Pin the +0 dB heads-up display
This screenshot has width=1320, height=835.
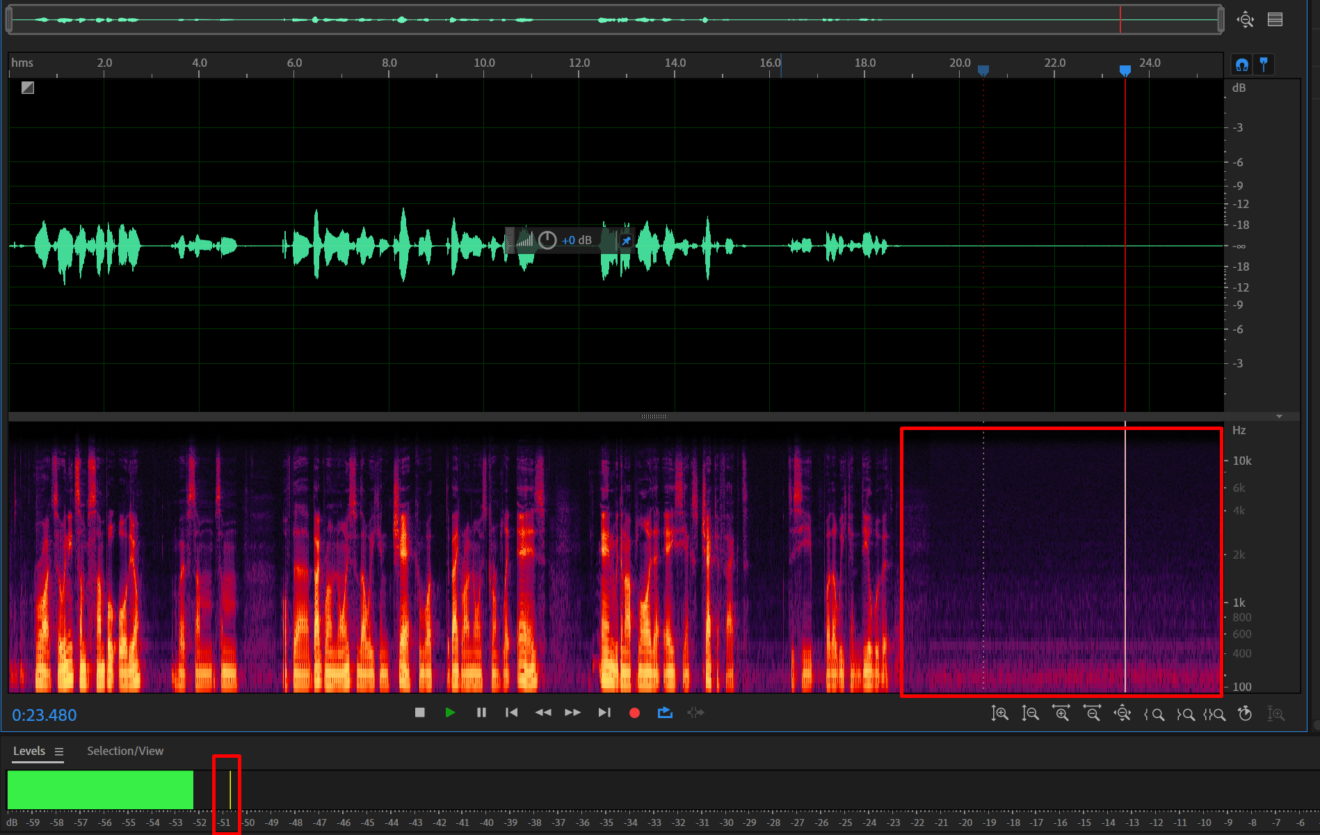coord(626,240)
